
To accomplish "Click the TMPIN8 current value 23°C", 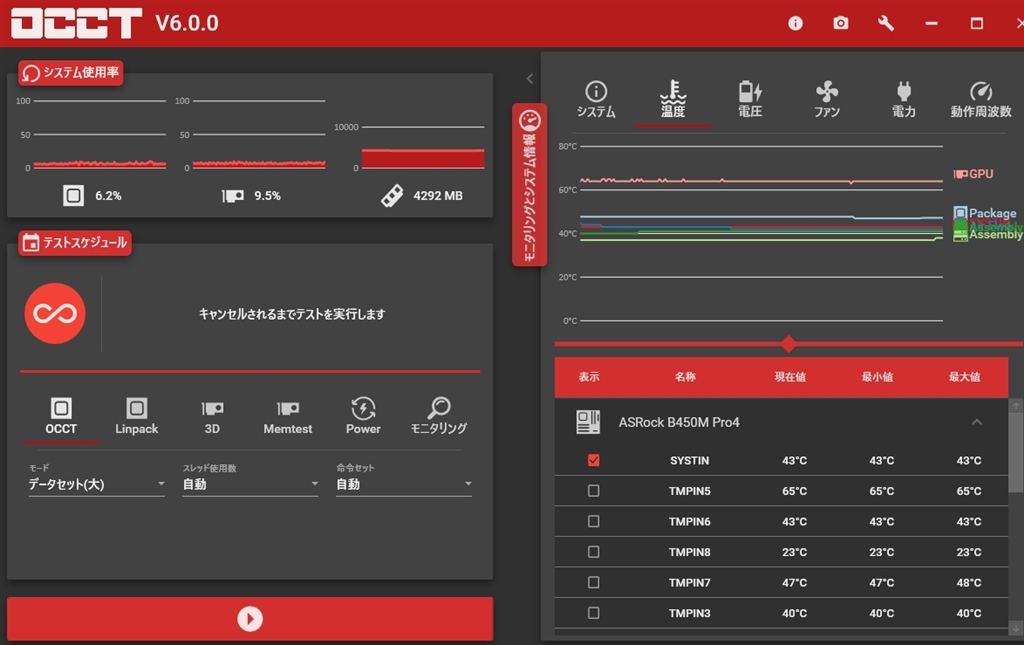I will click(x=795, y=552).
